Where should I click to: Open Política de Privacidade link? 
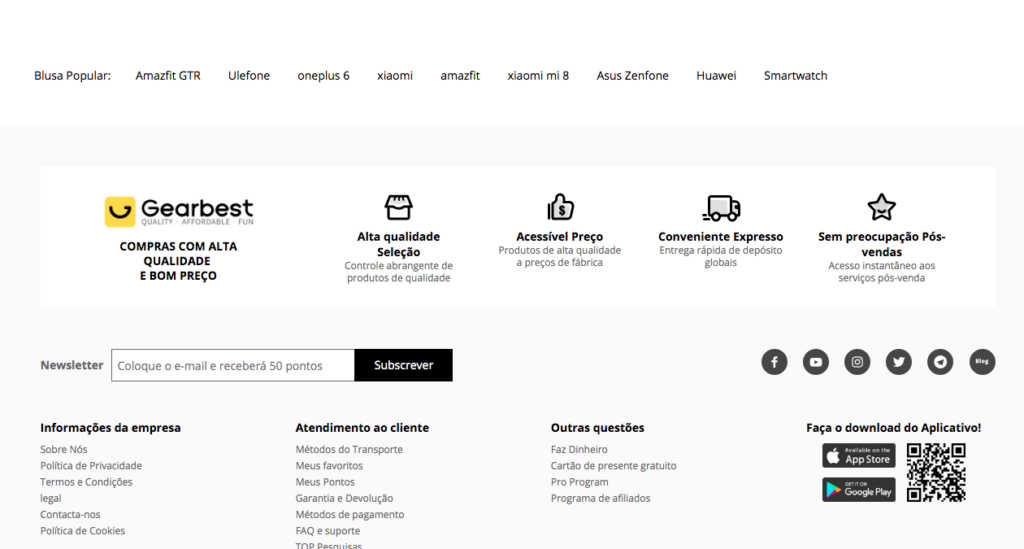[91, 465]
